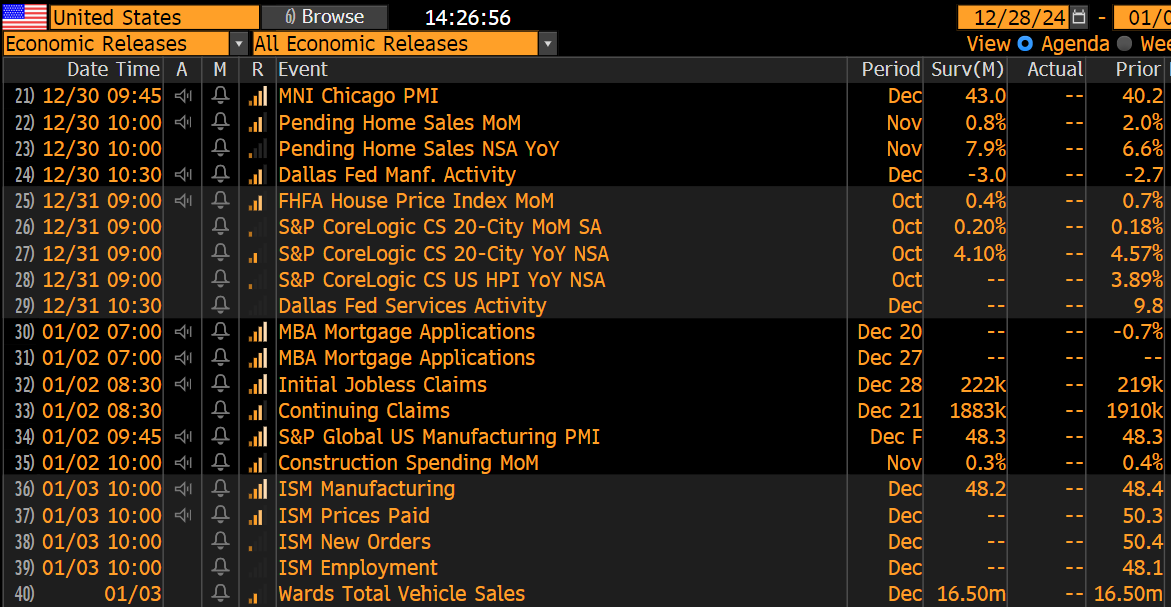Open the ISM Manufacturing event

coord(367,489)
